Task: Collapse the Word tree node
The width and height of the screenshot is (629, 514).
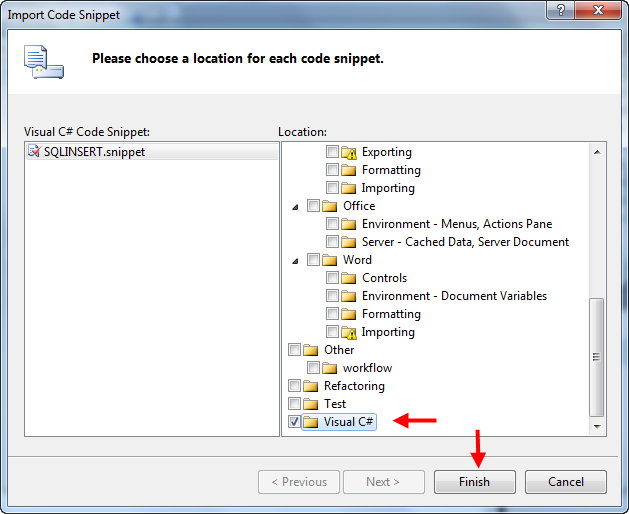Action: tap(295, 260)
